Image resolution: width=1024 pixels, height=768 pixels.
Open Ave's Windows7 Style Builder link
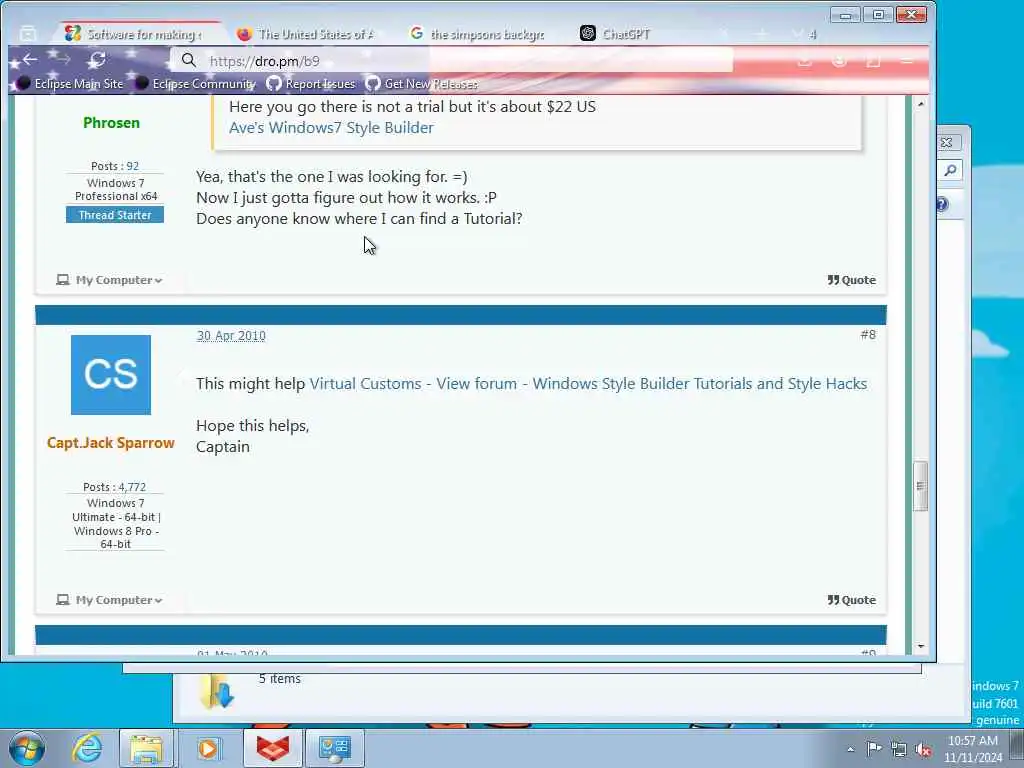point(331,127)
